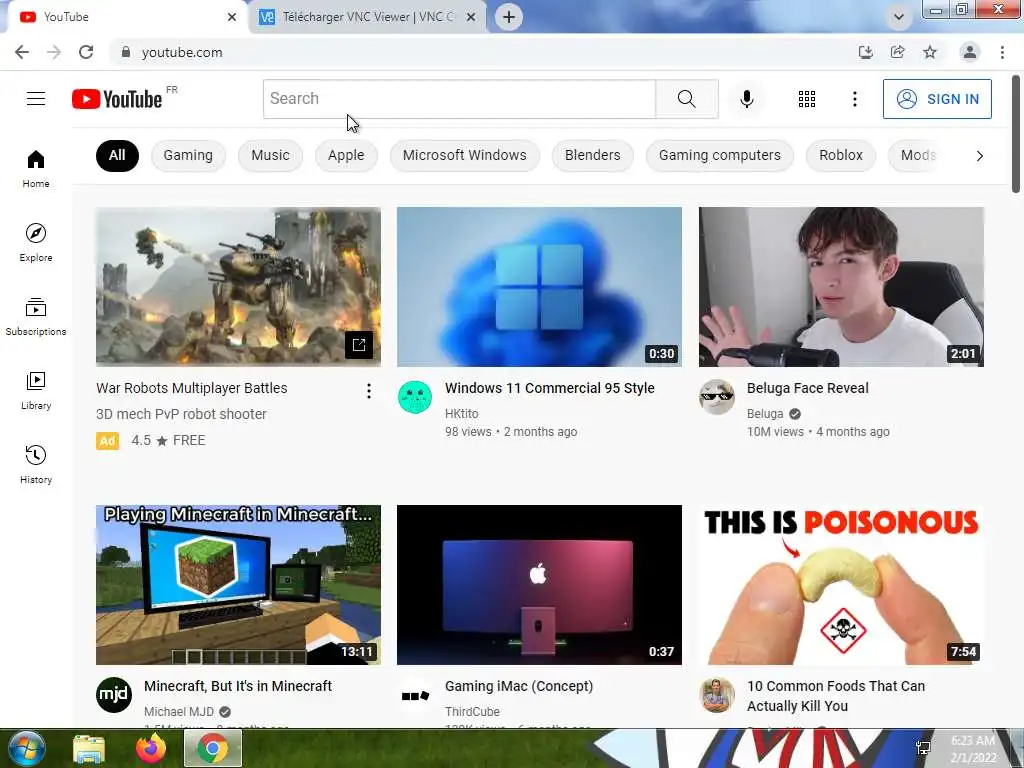Screen dimensions: 1024x768
Task: Open the Windows Start button
Action: point(26,748)
